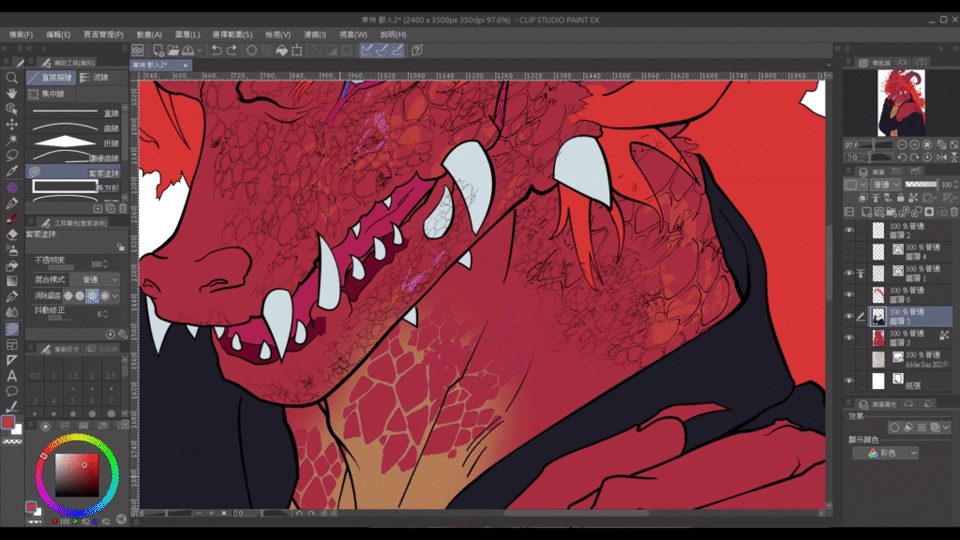The width and height of the screenshot is (960, 540).
Task: Open tool property 混合模式 dropdown
Action: (94, 280)
